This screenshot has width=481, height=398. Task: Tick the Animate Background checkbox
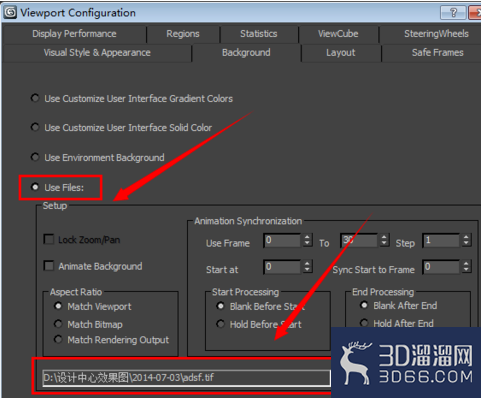tap(49, 266)
